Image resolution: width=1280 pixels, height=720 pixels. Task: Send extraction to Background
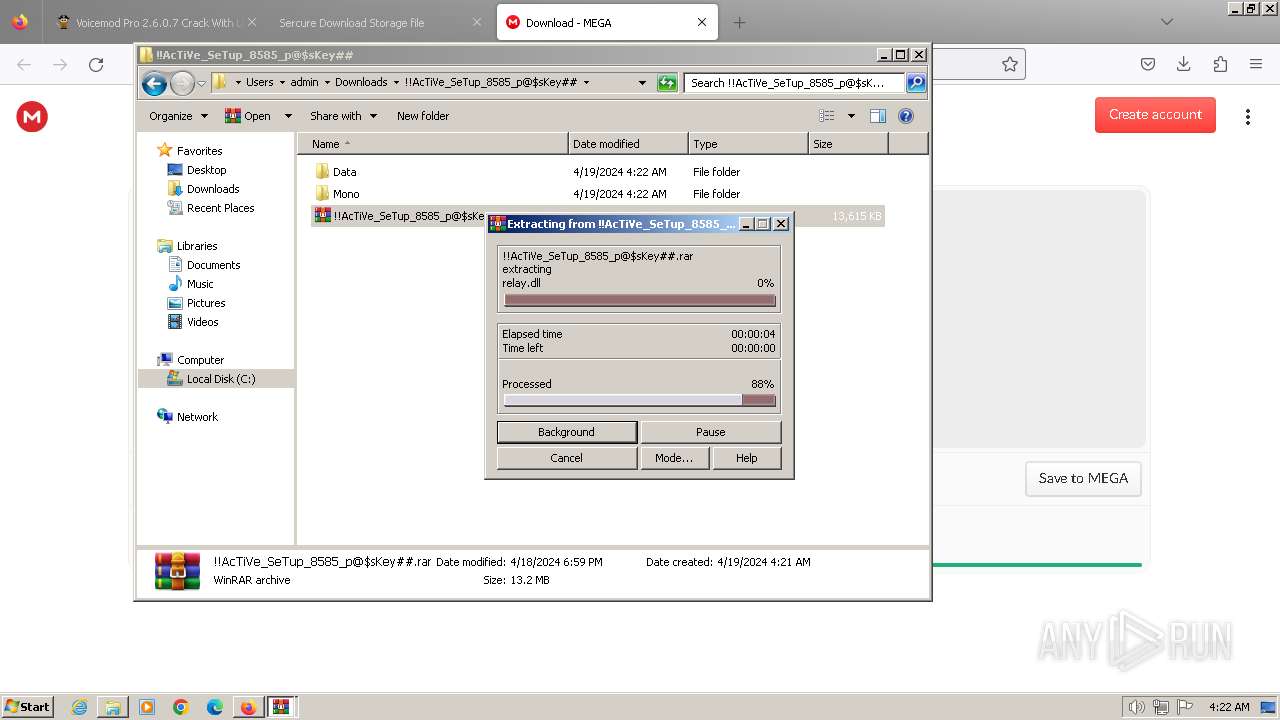[x=567, y=432]
